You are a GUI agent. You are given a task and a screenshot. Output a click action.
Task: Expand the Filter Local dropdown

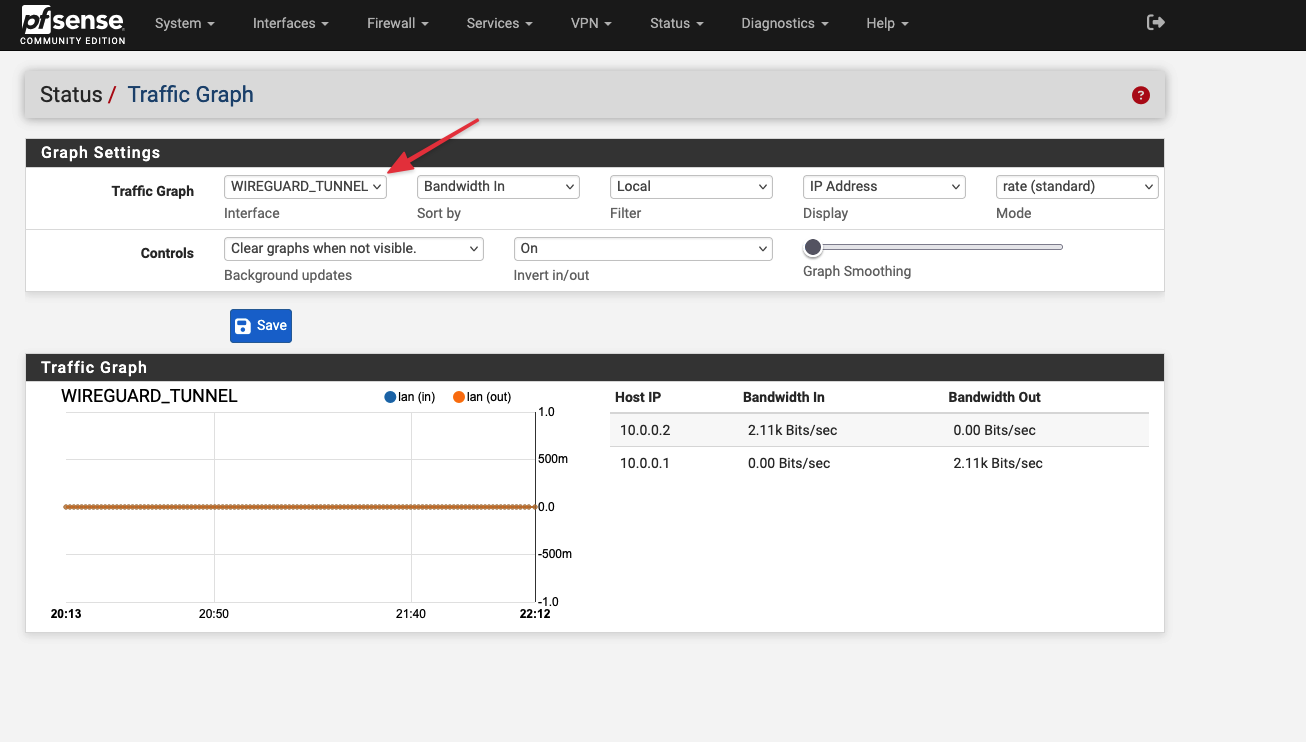pos(691,186)
